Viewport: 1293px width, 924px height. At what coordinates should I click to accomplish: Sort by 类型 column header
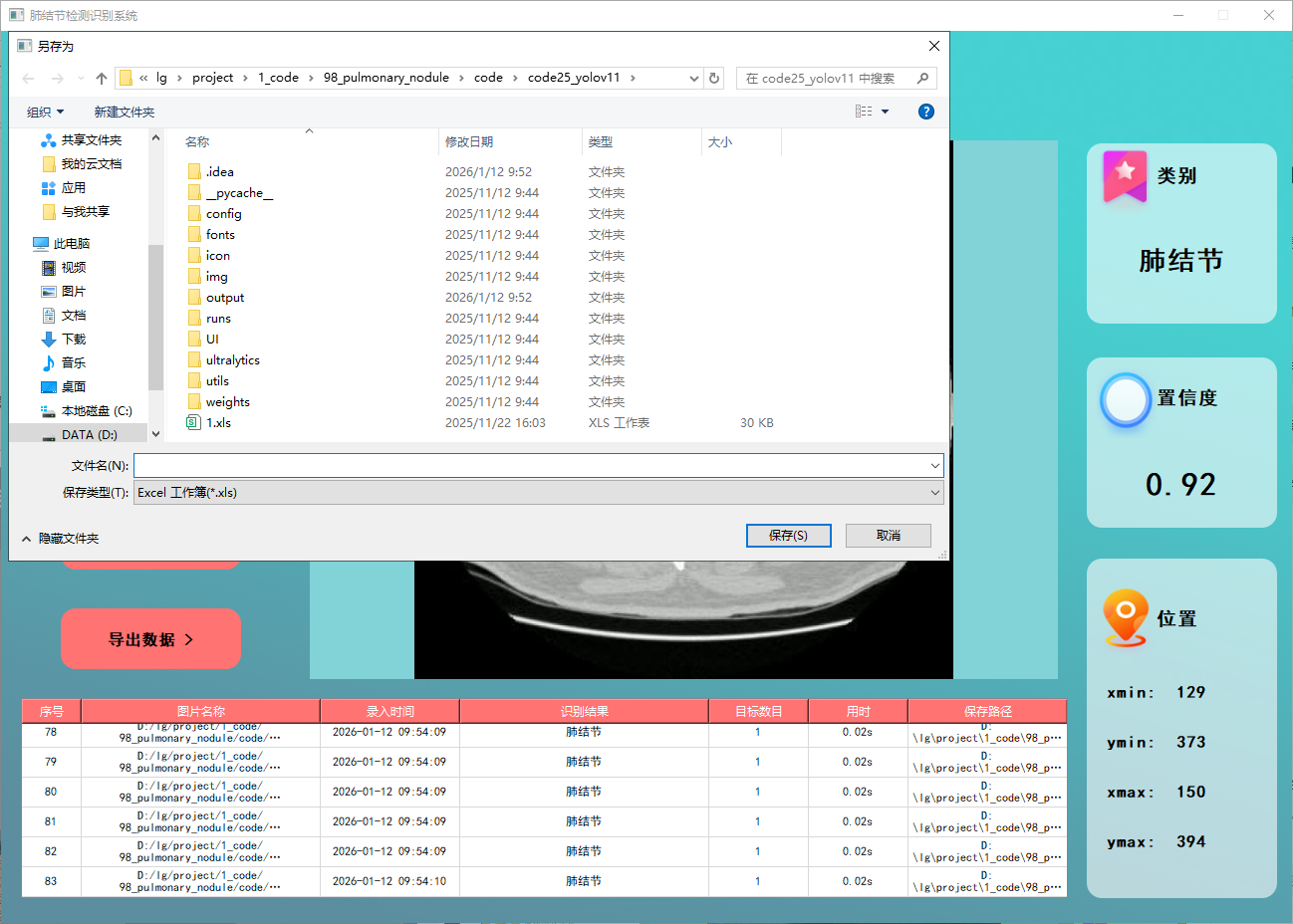(642, 142)
